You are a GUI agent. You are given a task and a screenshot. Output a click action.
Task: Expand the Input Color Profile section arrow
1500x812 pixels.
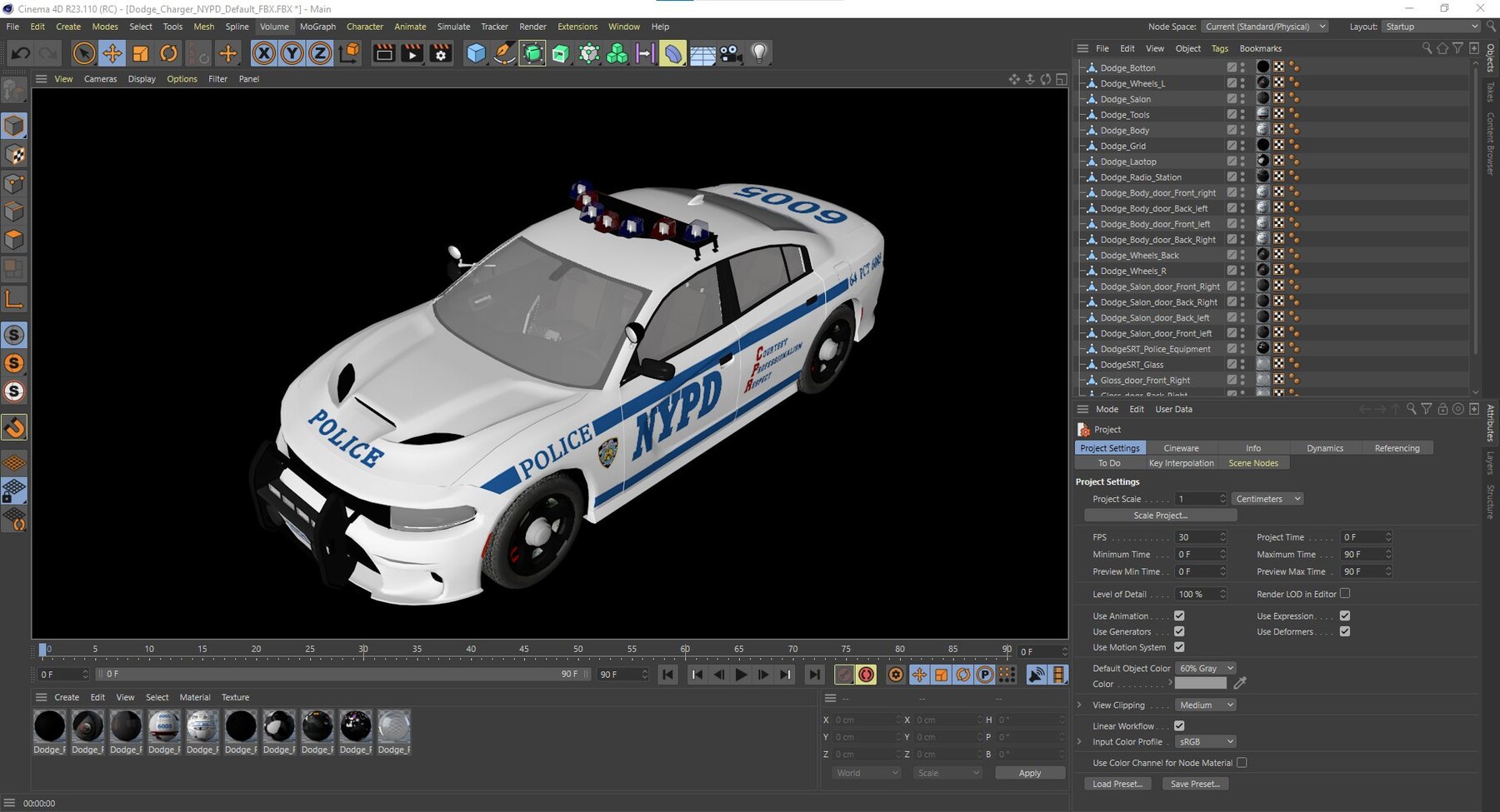1079,741
